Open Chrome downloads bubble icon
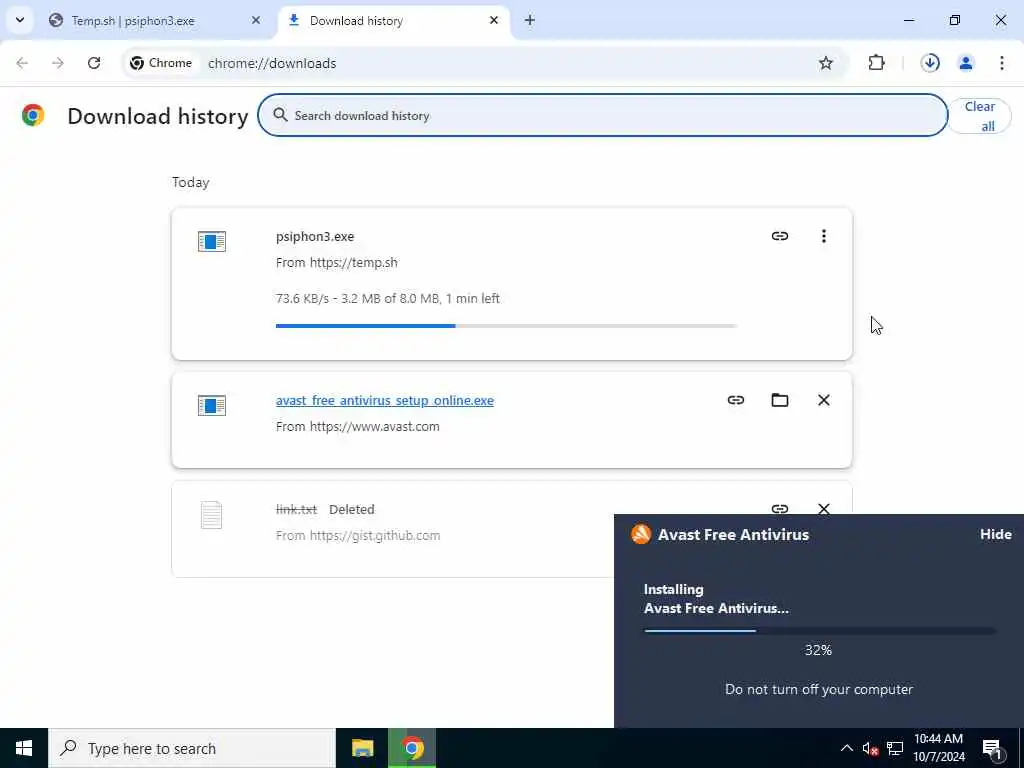 [930, 63]
